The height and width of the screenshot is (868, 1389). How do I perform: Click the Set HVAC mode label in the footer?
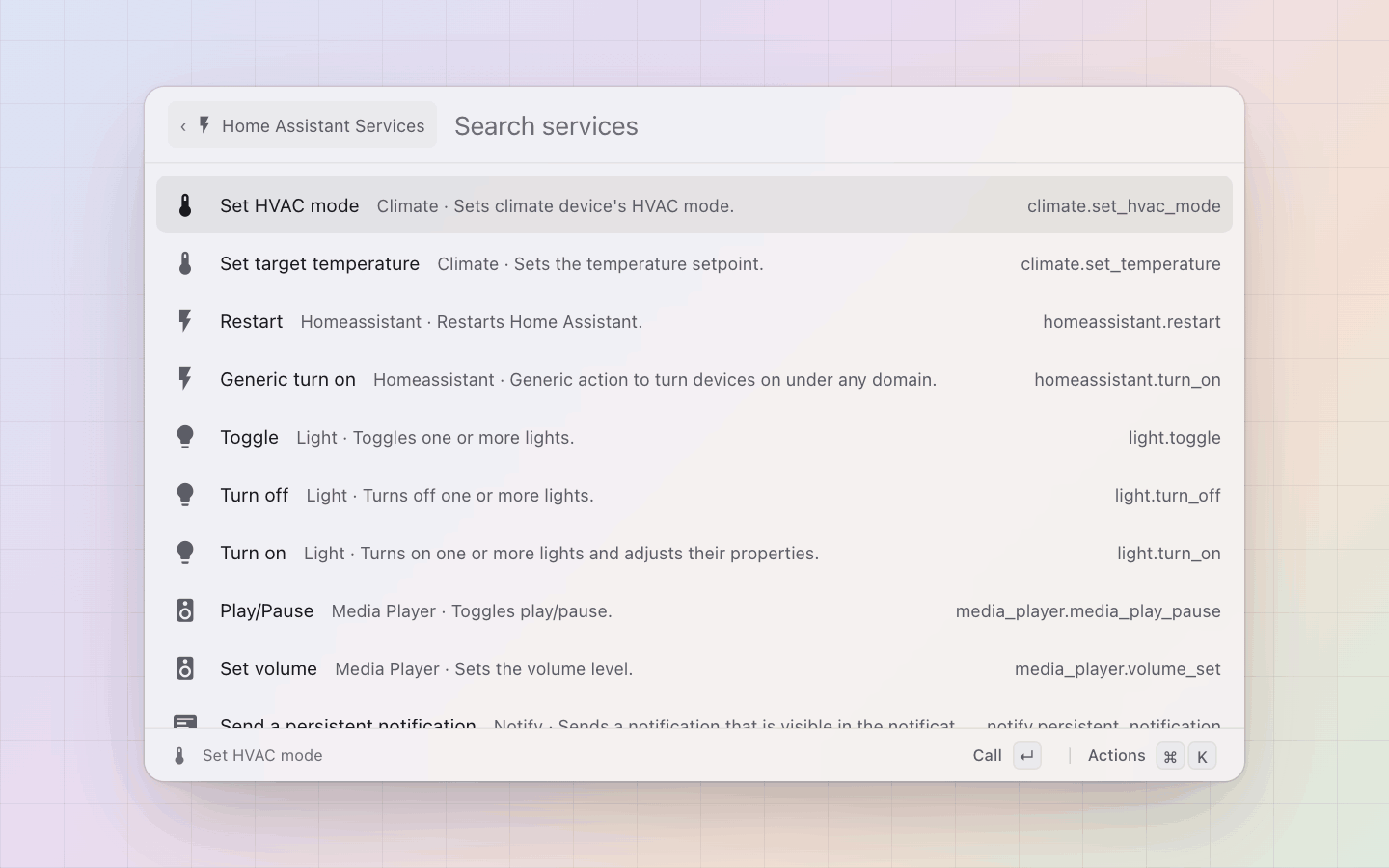[x=262, y=756]
